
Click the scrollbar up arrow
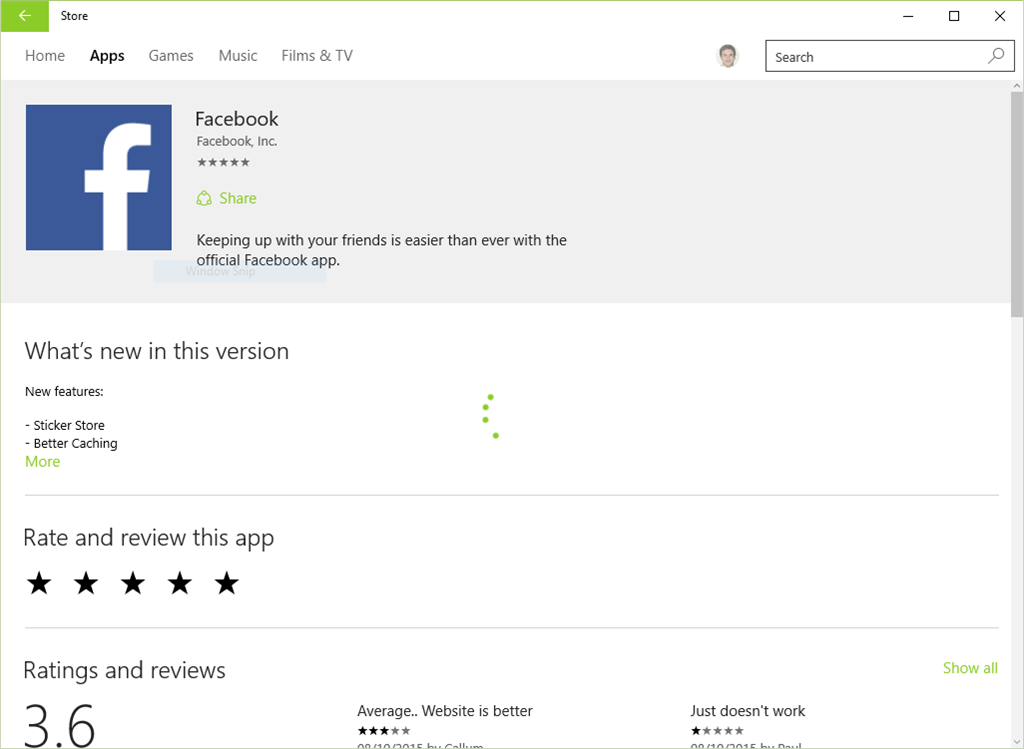pyautogui.click(x=1017, y=86)
